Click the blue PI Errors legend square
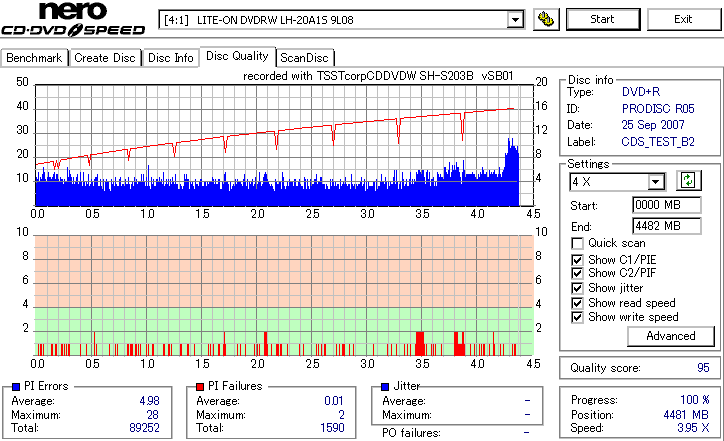This screenshot has height=441, width=724. (x=16, y=387)
